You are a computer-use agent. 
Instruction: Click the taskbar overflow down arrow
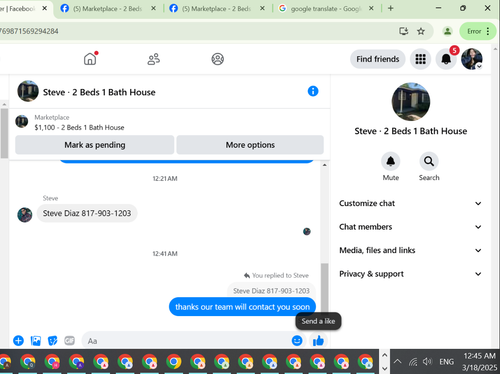click(384, 369)
